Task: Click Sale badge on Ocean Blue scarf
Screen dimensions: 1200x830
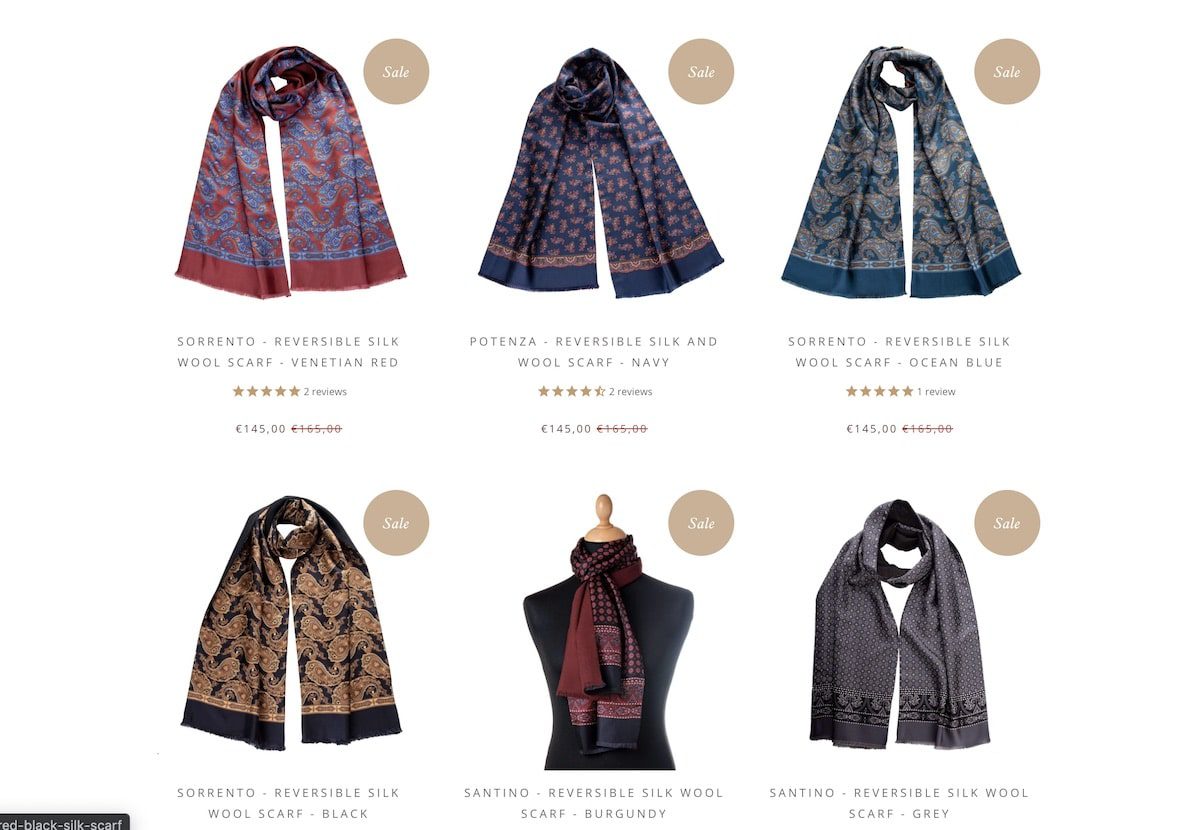Action: 1007,71
